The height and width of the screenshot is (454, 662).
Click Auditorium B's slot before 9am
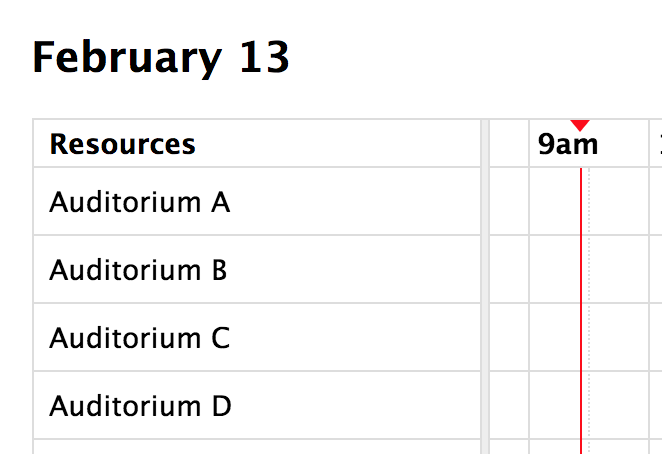[x=509, y=270]
